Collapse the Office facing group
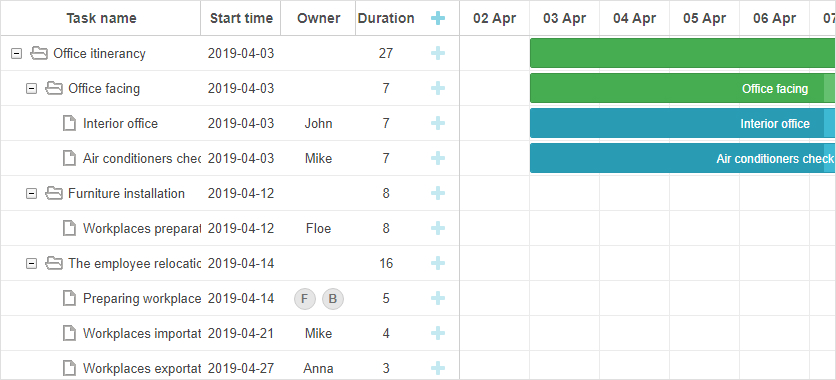The image size is (836, 380). 32,88
